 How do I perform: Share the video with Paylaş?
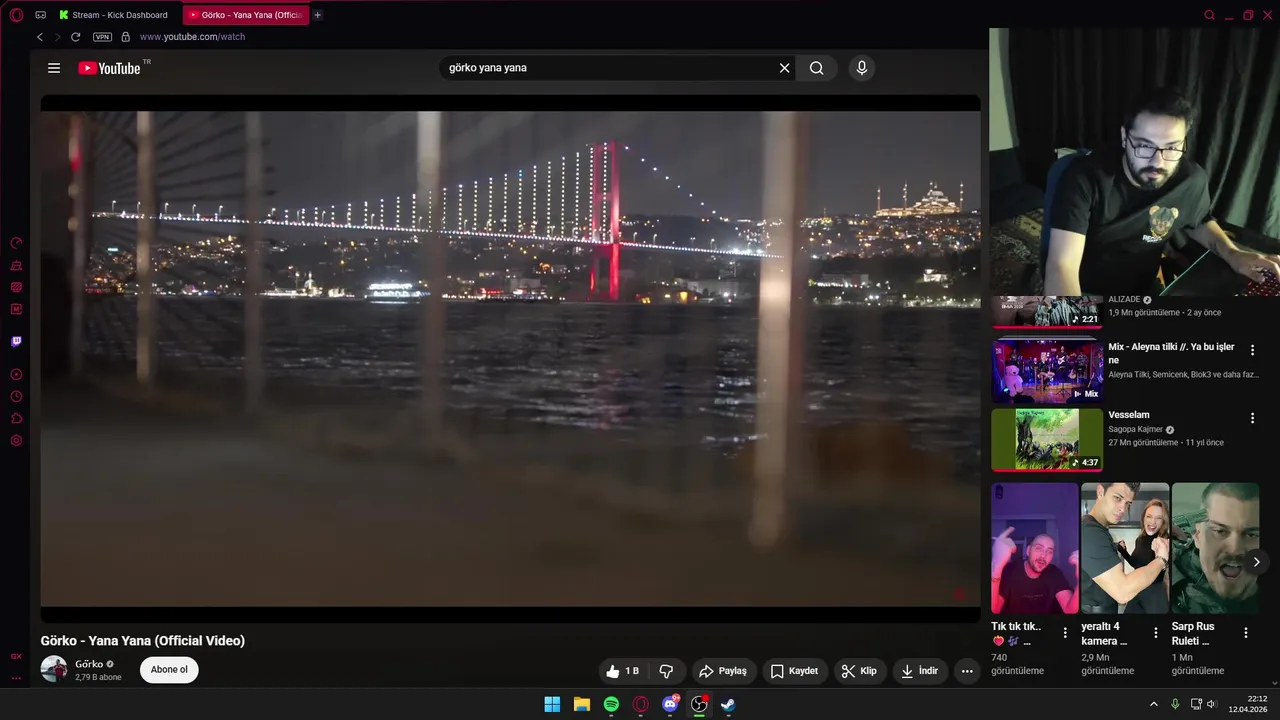click(723, 671)
